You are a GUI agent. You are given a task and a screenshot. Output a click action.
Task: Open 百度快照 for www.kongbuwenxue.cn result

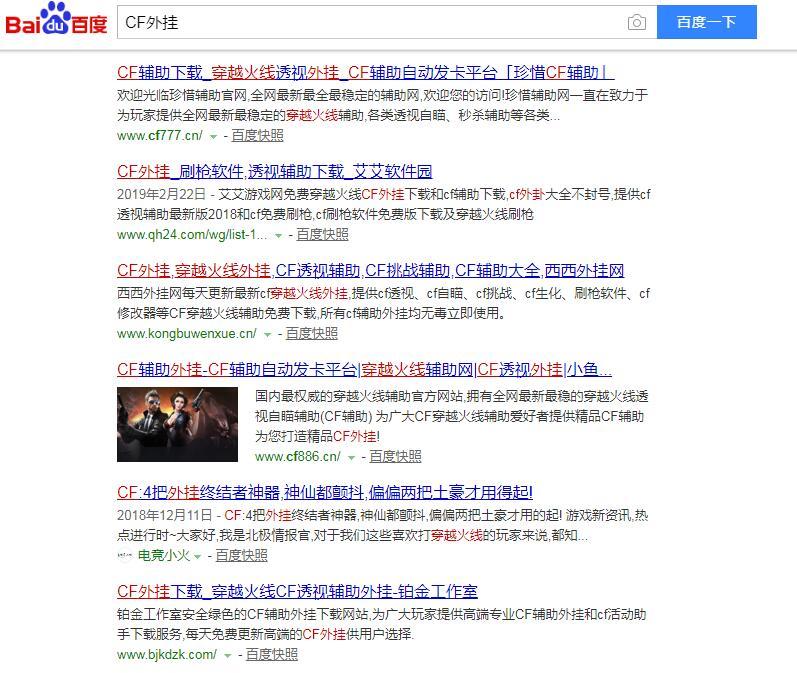tap(312, 334)
